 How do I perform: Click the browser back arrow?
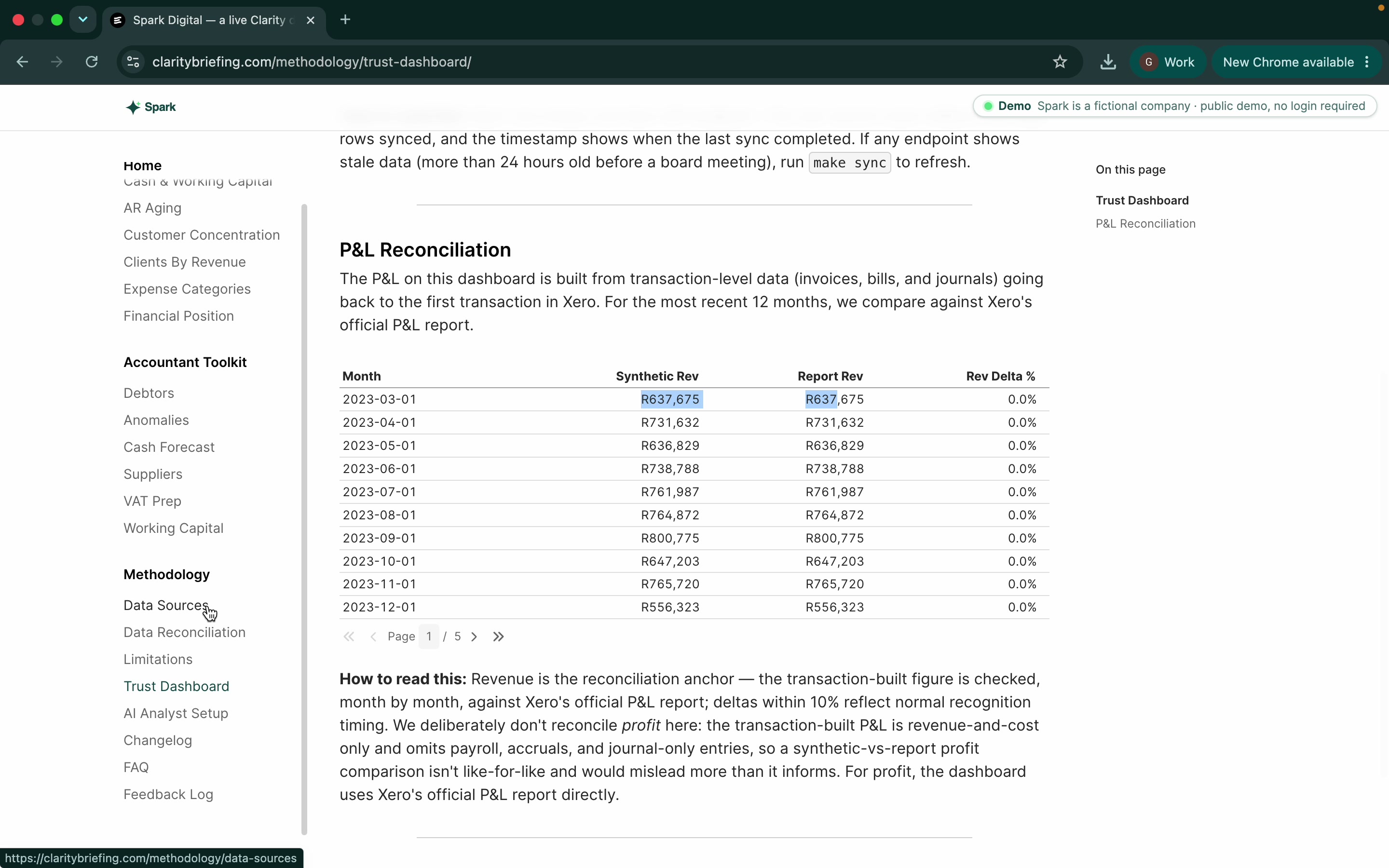tap(22, 62)
